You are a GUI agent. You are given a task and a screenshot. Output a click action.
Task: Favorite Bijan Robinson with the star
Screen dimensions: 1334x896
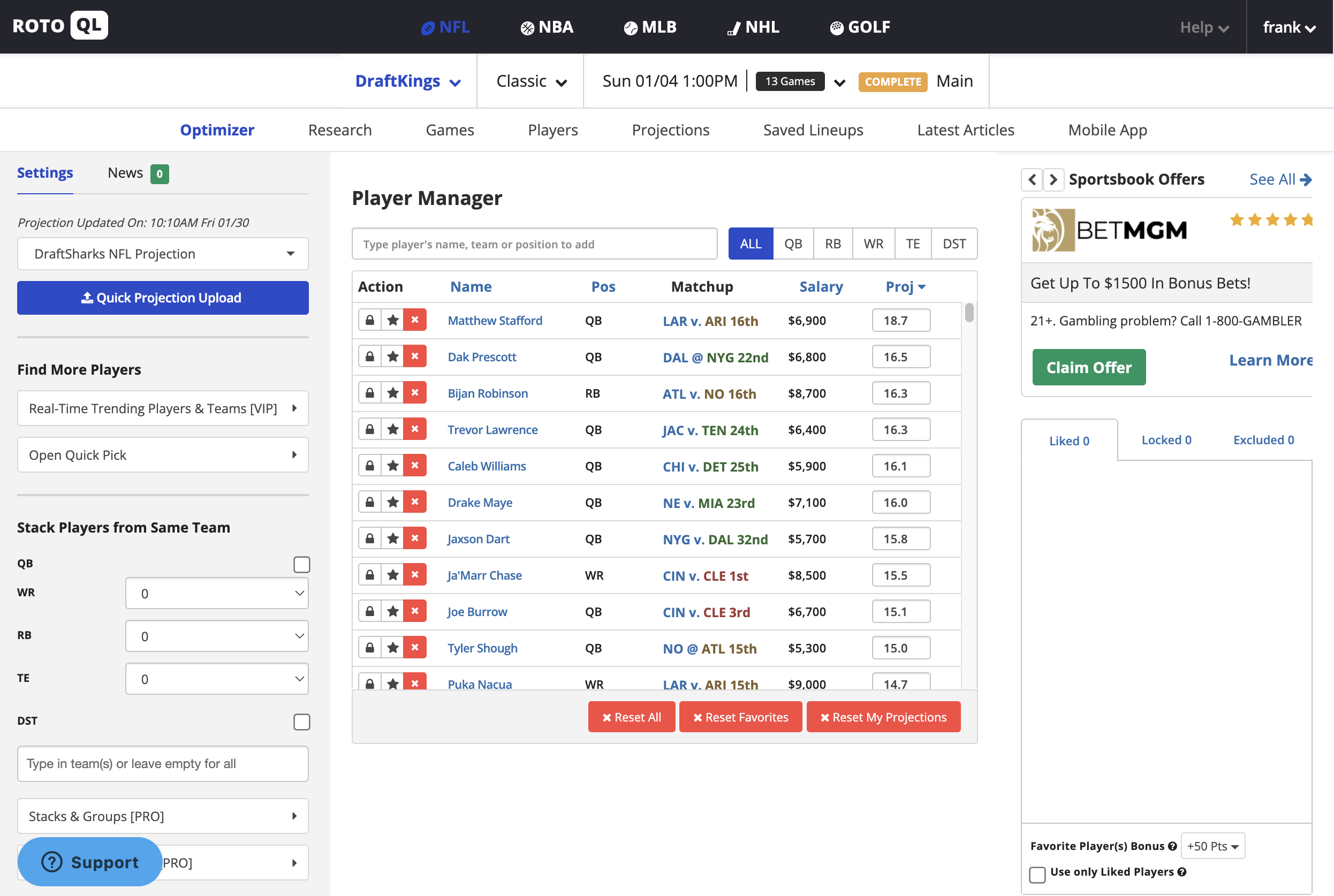[x=393, y=393]
